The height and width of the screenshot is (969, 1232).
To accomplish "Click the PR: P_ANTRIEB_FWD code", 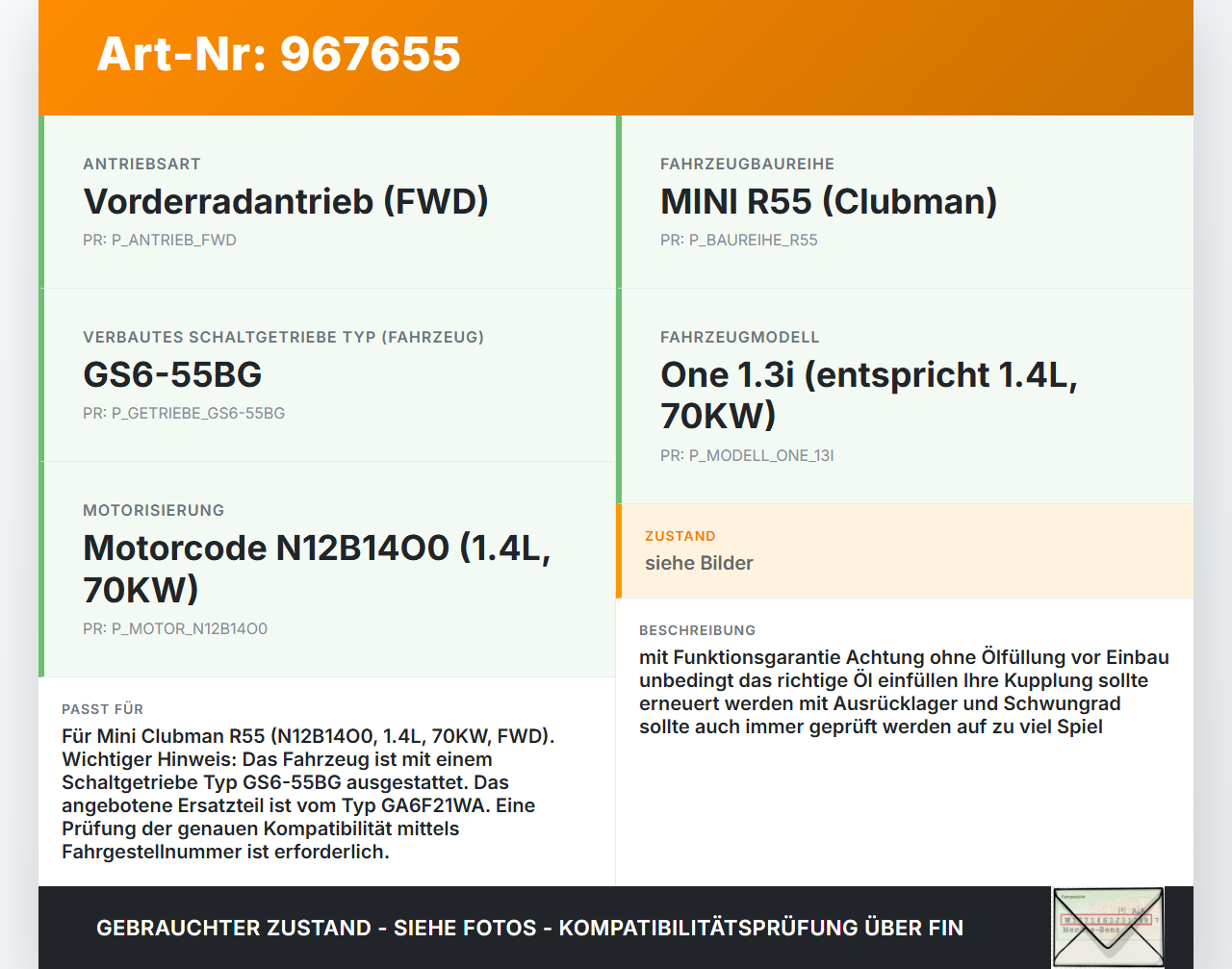I will point(160,241).
